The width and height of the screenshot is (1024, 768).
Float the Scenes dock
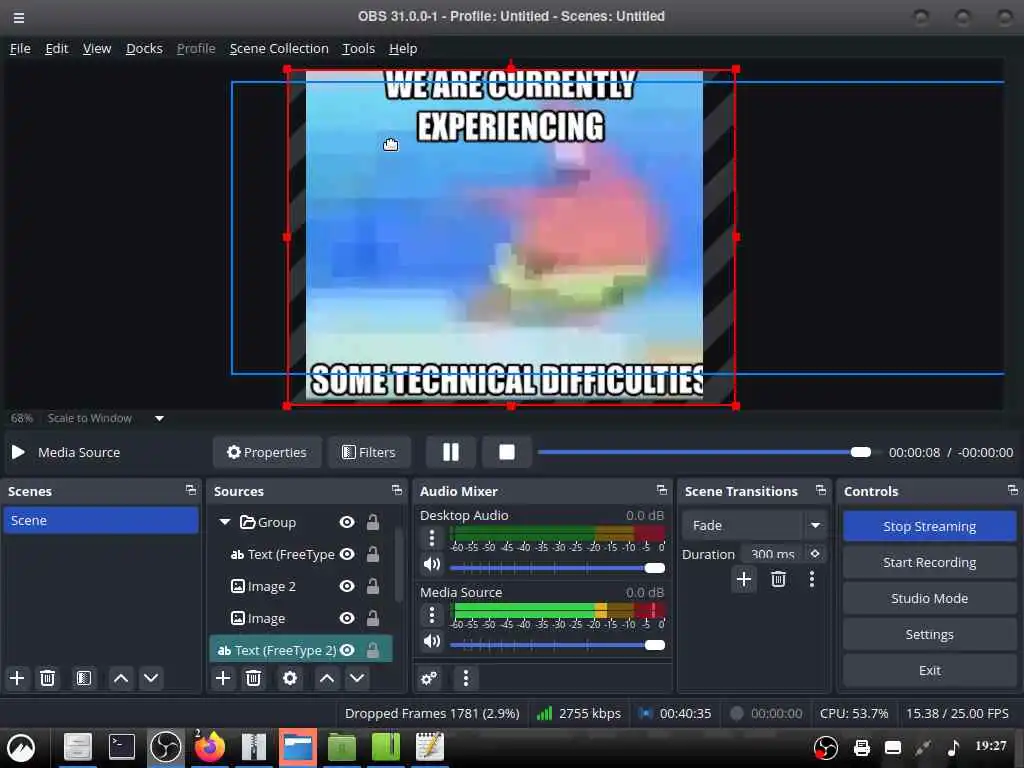point(191,490)
